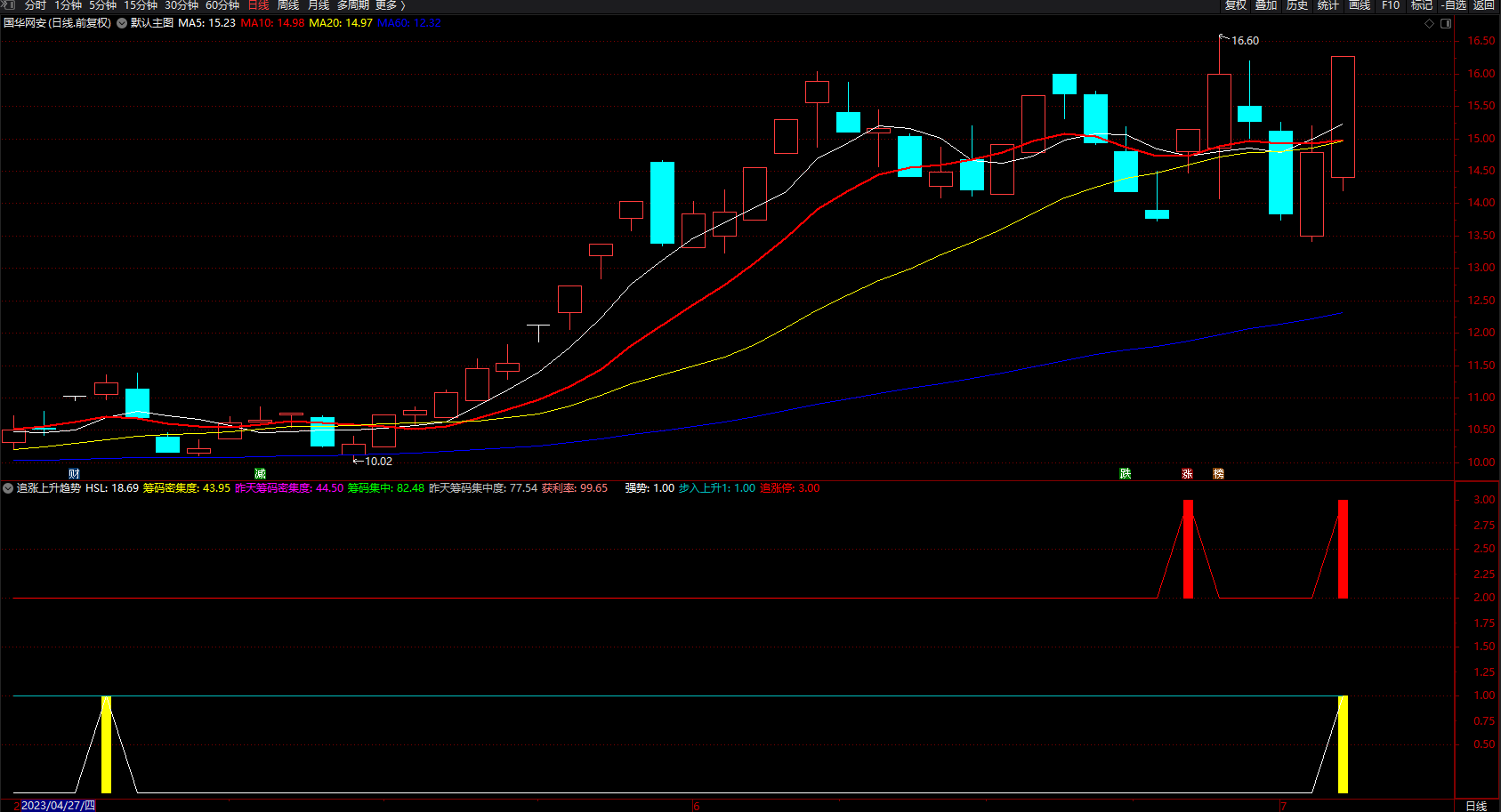Image resolution: width=1501 pixels, height=812 pixels.
Task: Click the yellow 筹码密集度: 43.95 value
Action: 187,488
